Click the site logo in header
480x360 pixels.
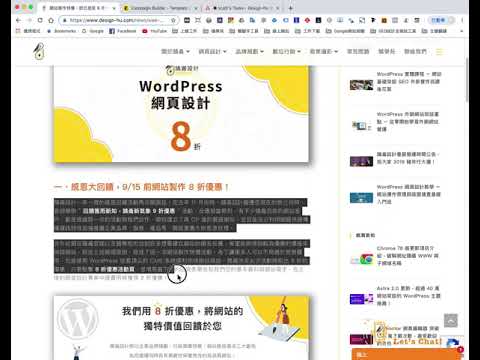[39, 51]
